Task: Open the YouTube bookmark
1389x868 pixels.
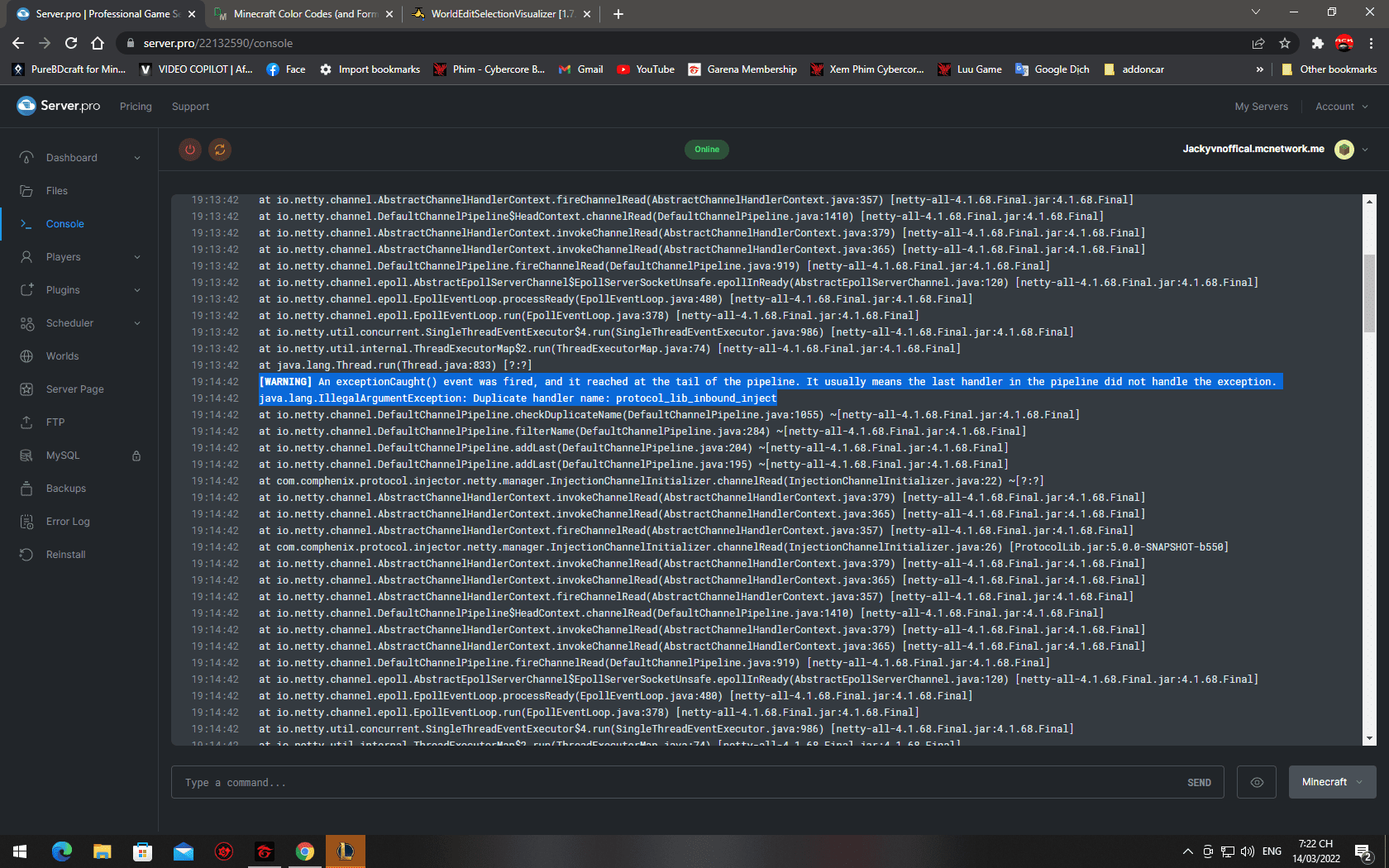Action: (646, 69)
